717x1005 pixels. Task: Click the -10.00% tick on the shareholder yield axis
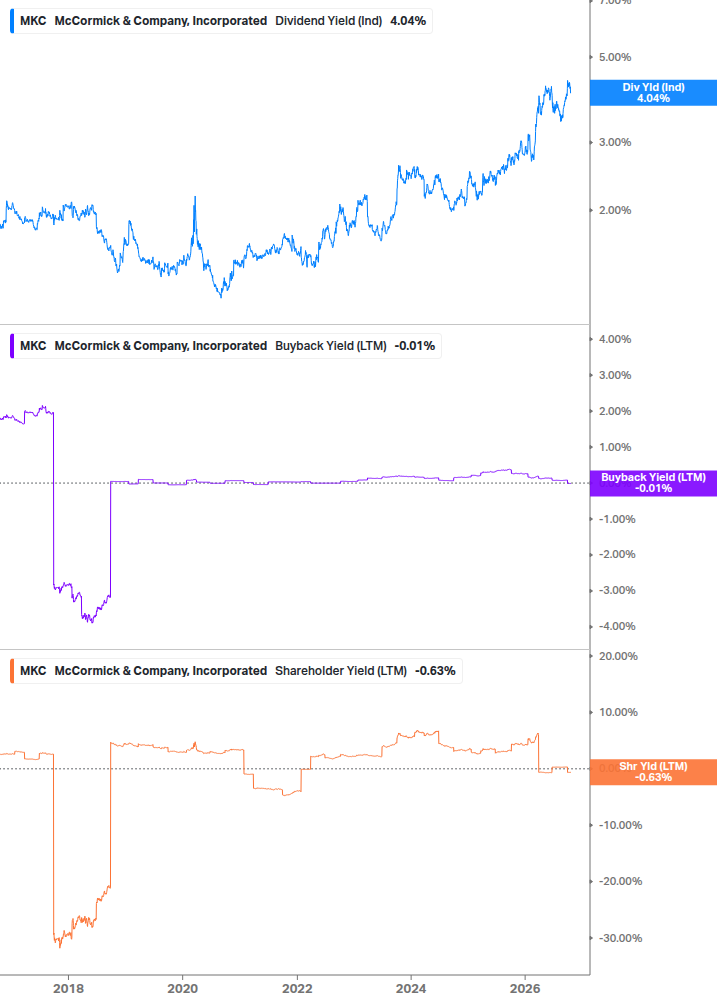click(x=620, y=826)
